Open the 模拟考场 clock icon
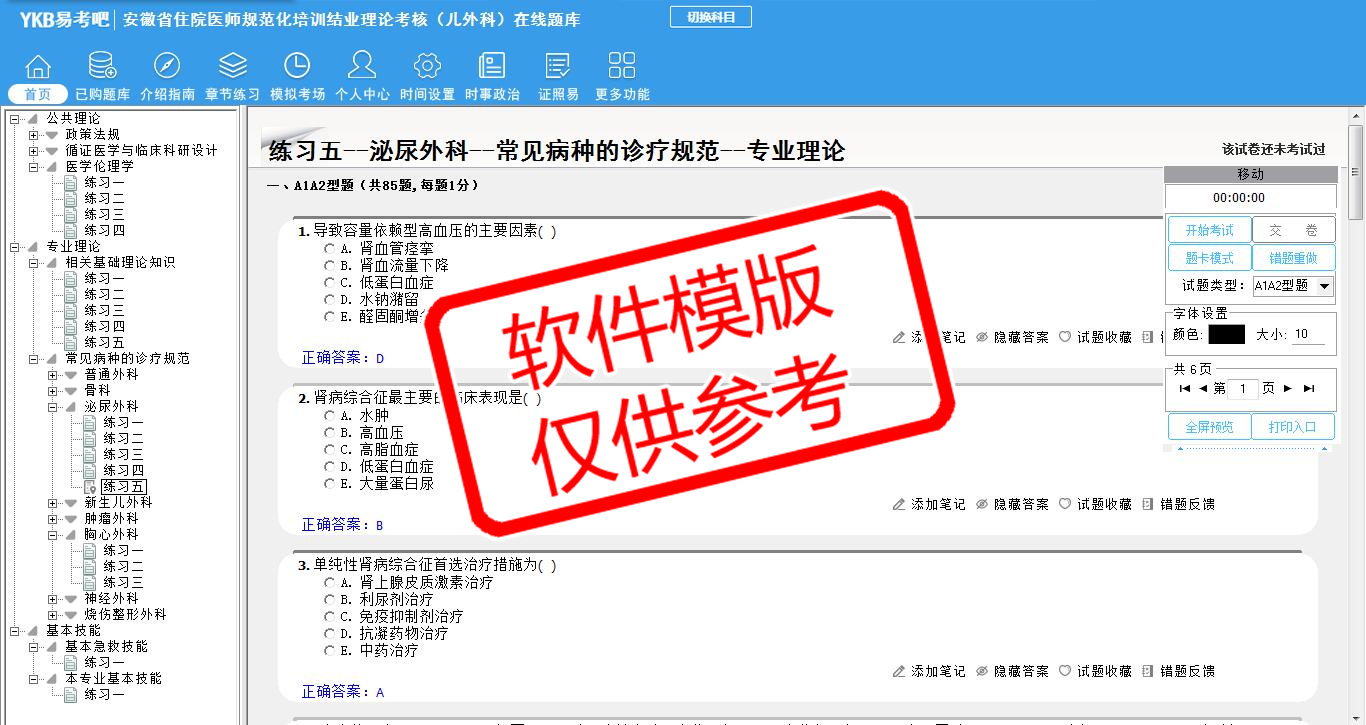Screen dimensions: 1366x725 [x=297, y=67]
